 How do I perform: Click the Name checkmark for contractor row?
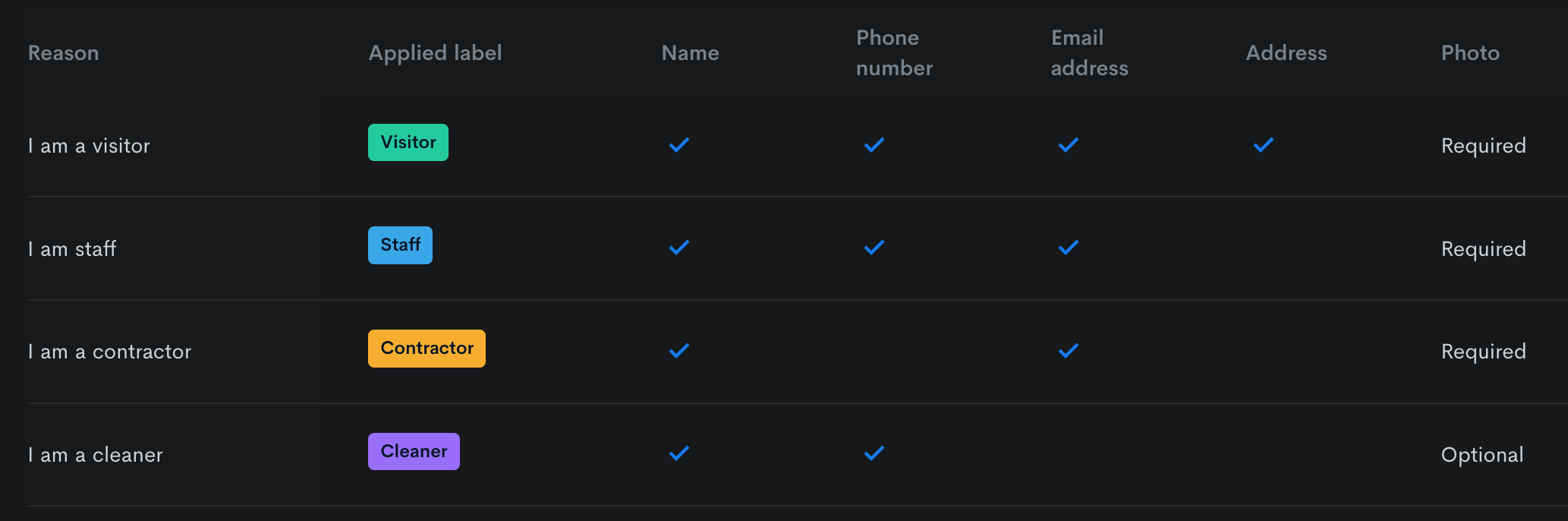click(679, 350)
